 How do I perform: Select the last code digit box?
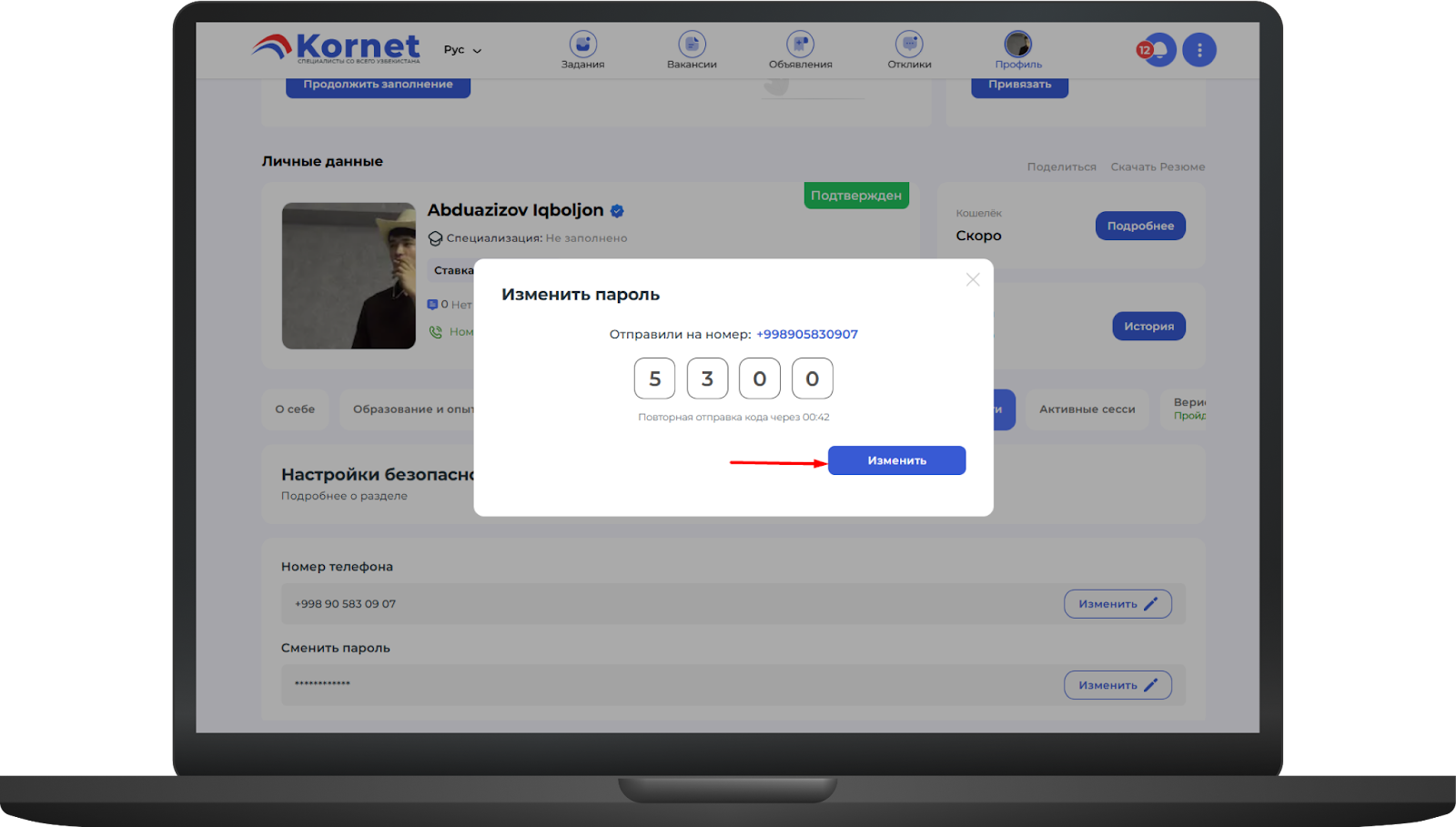click(x=812, y=378)
